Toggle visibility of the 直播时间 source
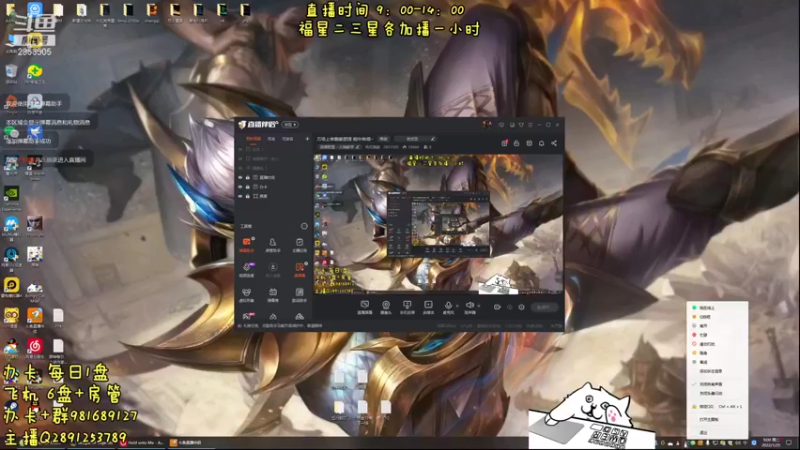 240,178
